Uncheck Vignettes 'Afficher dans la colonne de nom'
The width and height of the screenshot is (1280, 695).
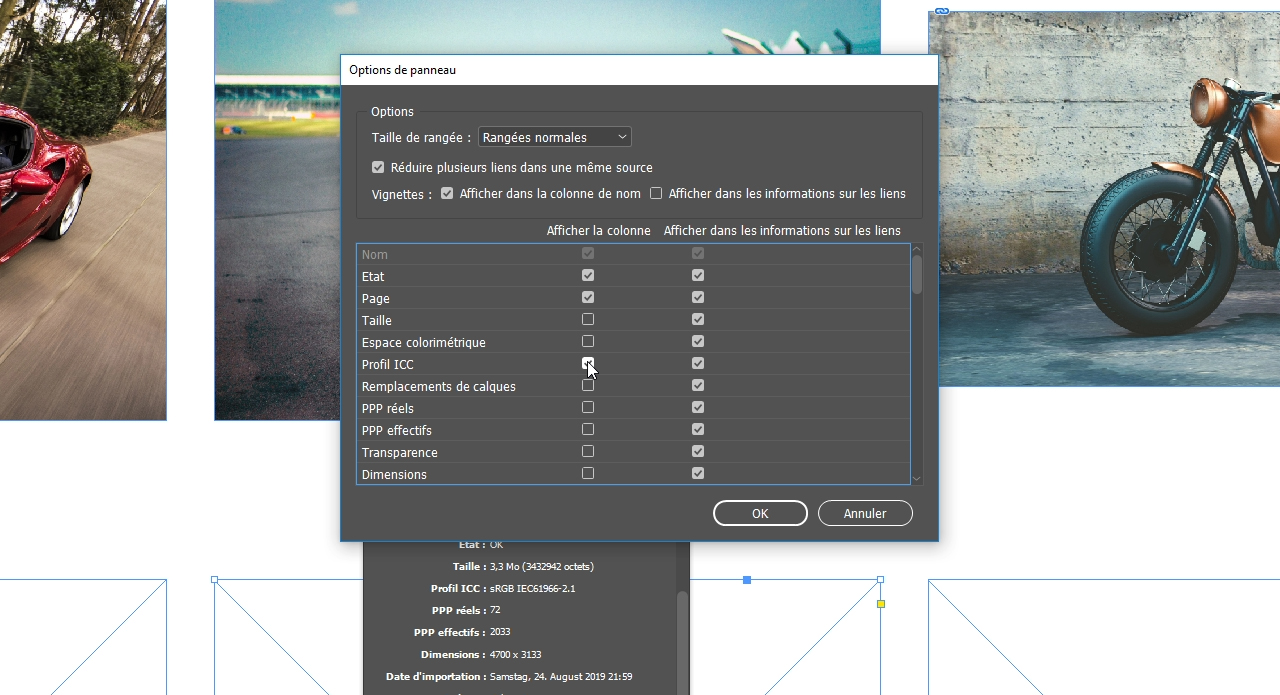point(447,194)
